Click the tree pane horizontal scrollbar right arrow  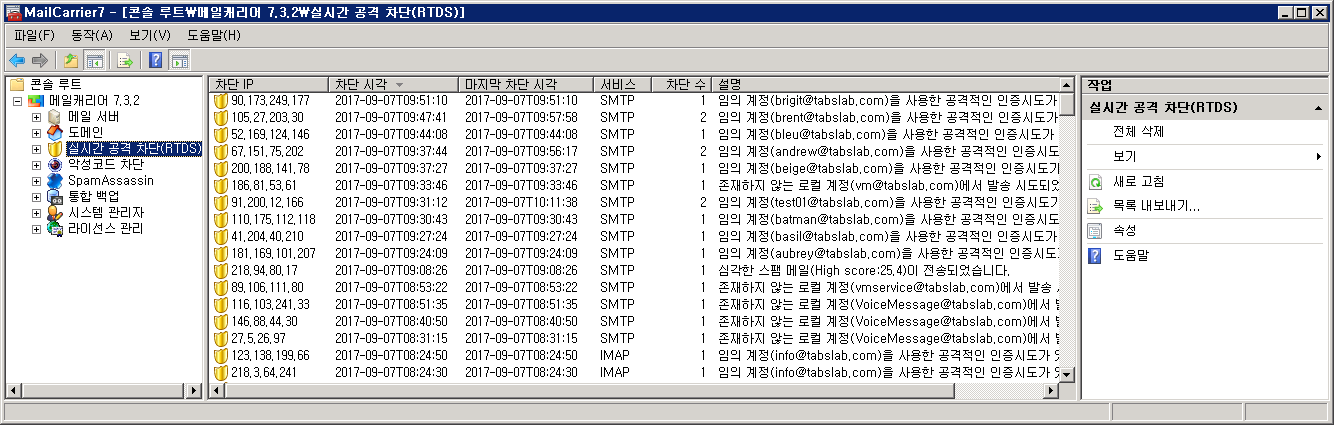194,391
